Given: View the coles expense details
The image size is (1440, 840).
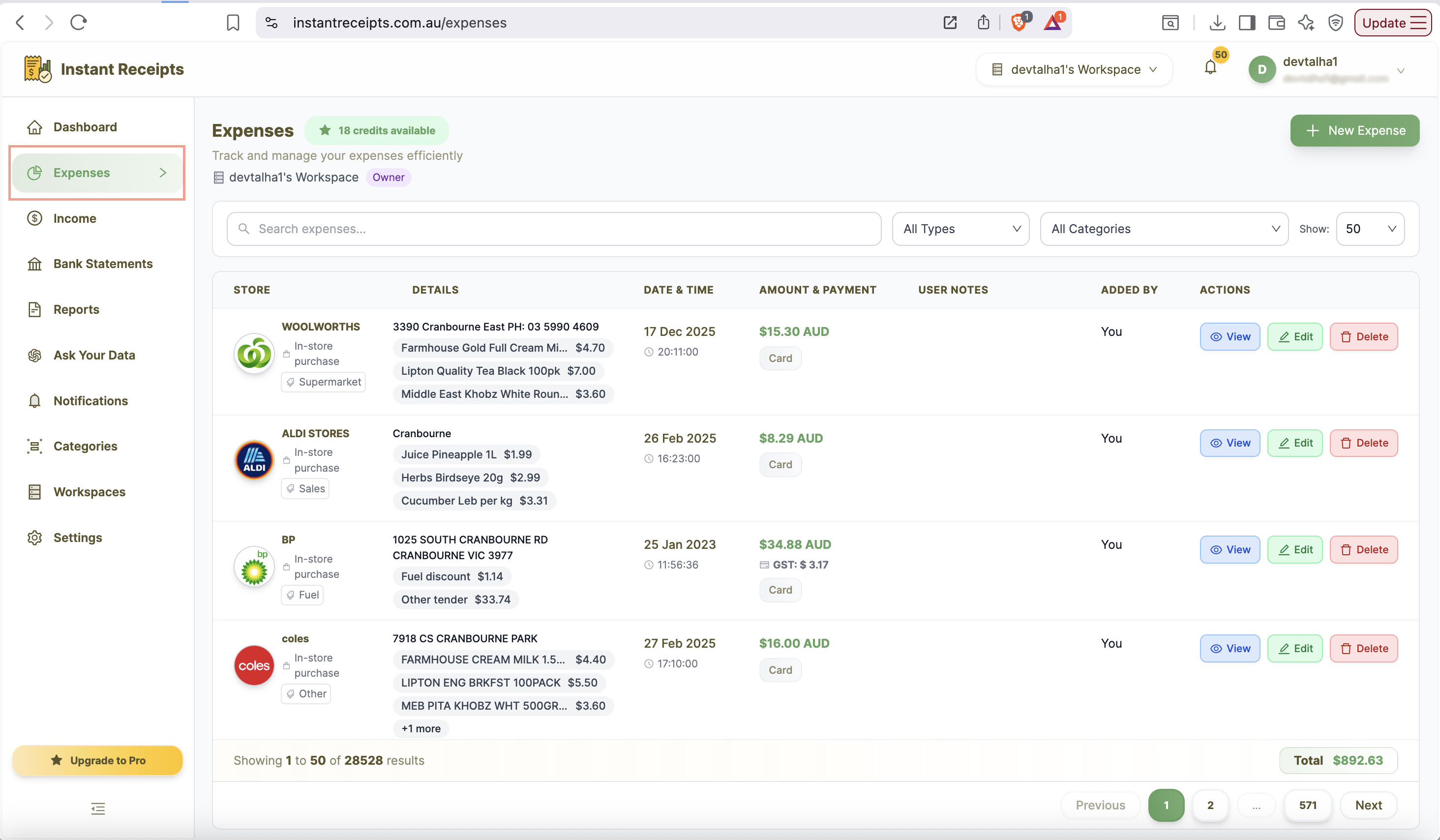Looking at the screenshot, I should pyautogui.click(x=1230, y=649).
